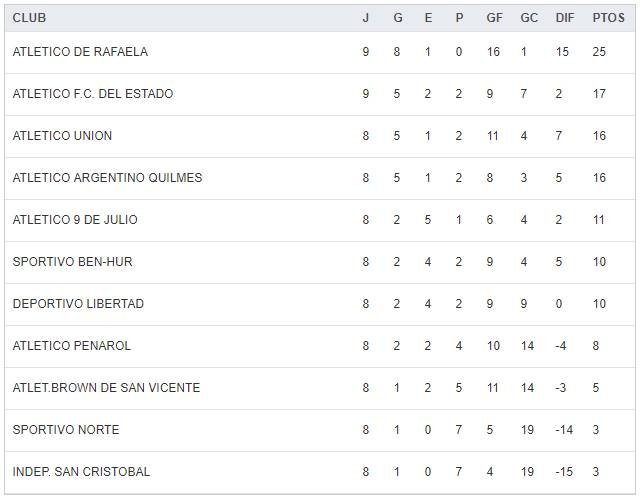Click the E column header
Viewport: 640px width, 499px height.
pos(428,18)
